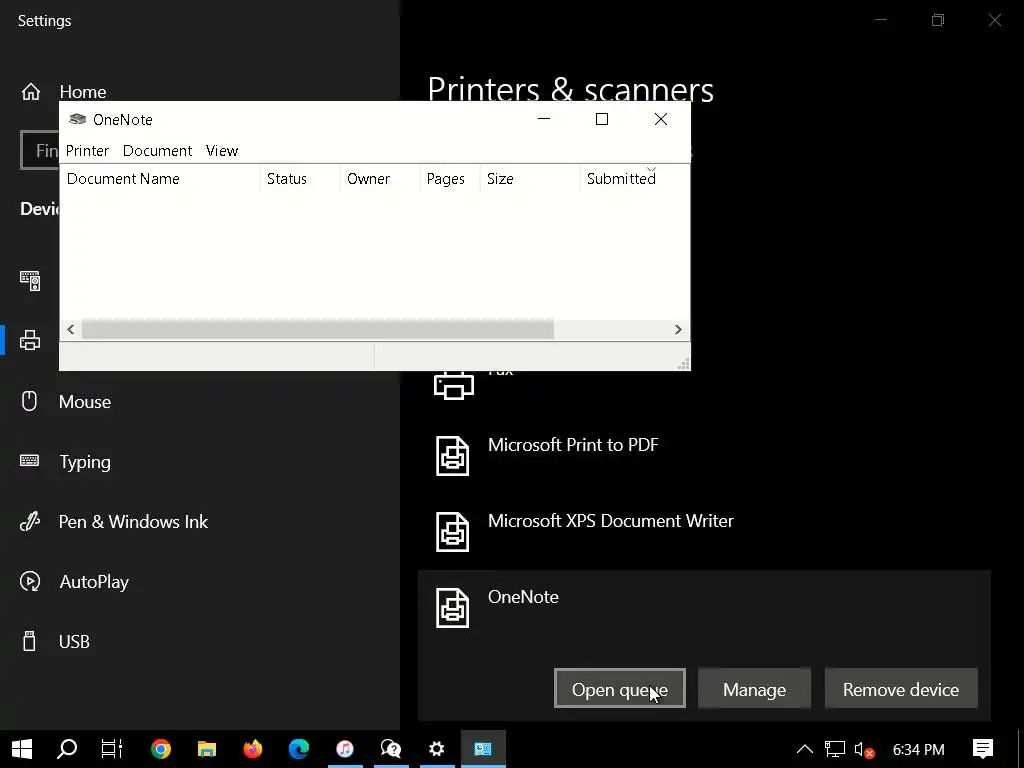
Task: Click the Microsoft Print to PDF icon
Action: [452, 456]
